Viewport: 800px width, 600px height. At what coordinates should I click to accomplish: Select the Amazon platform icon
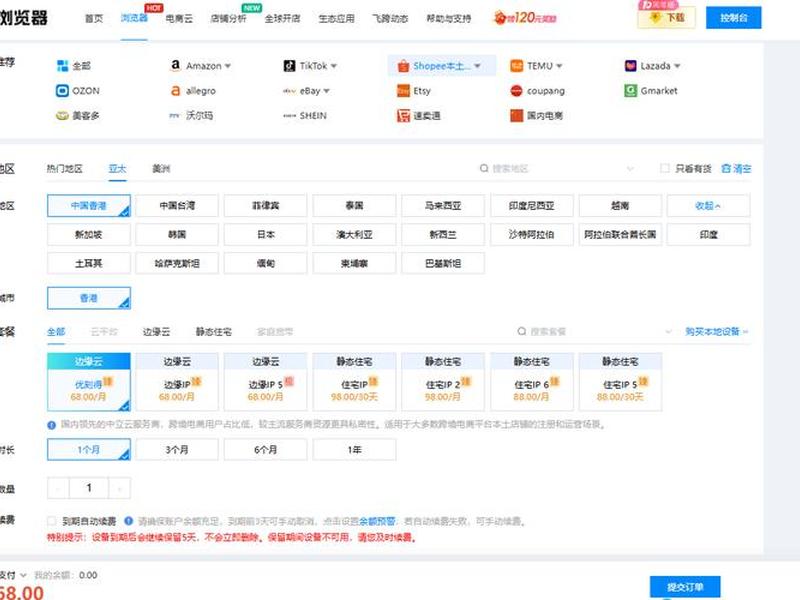[176, 65]
